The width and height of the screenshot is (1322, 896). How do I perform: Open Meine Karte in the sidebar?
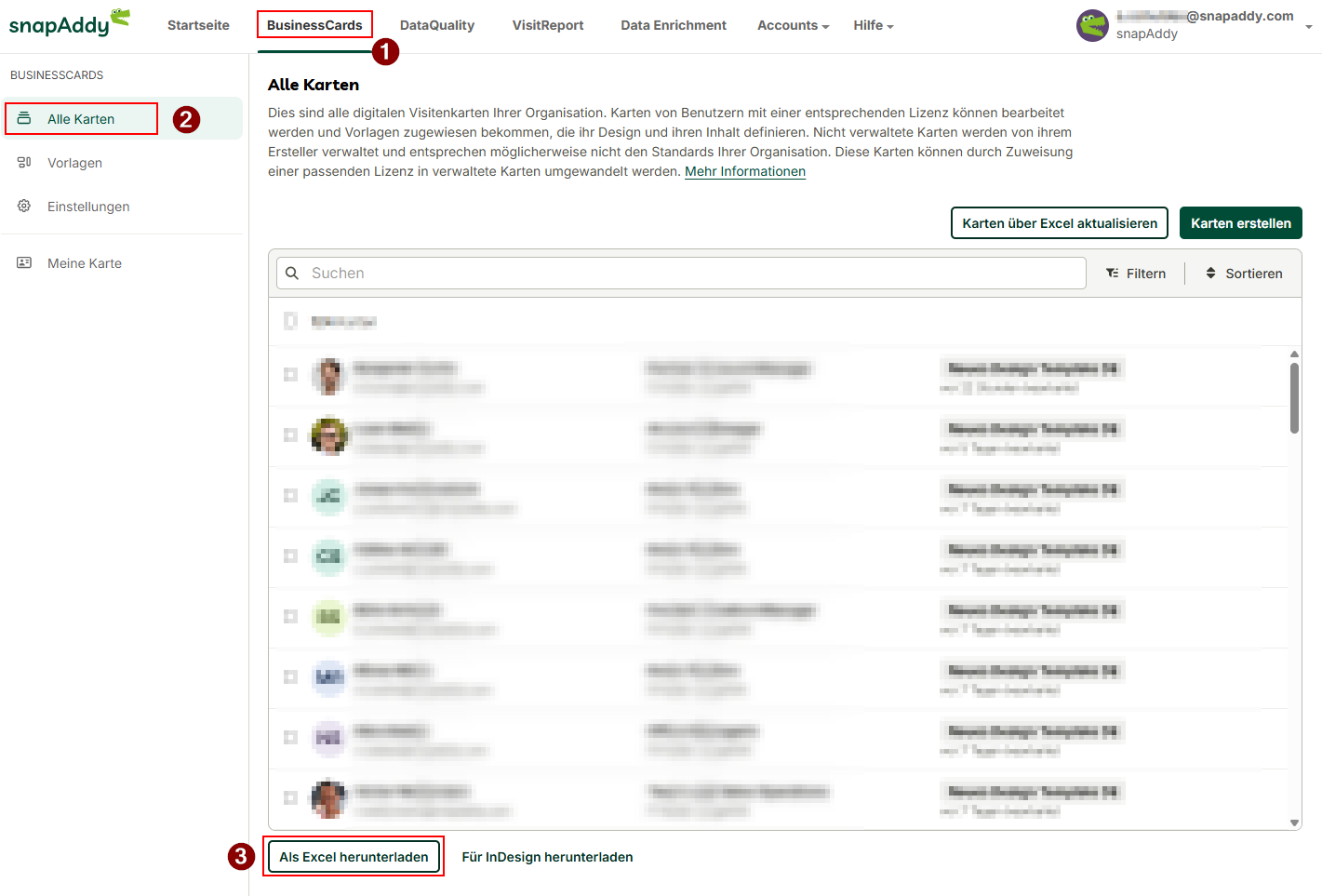[x=122, y=262]
